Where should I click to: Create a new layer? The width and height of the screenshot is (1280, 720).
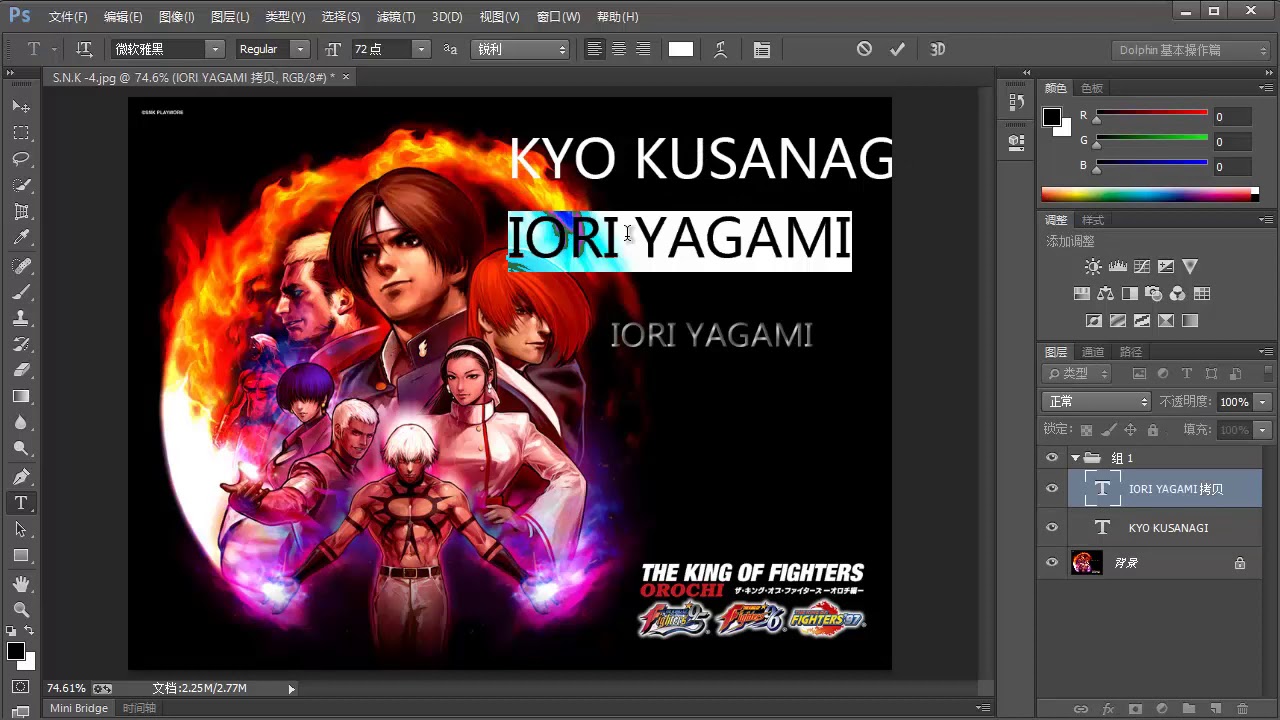[x=1216, y=709]
